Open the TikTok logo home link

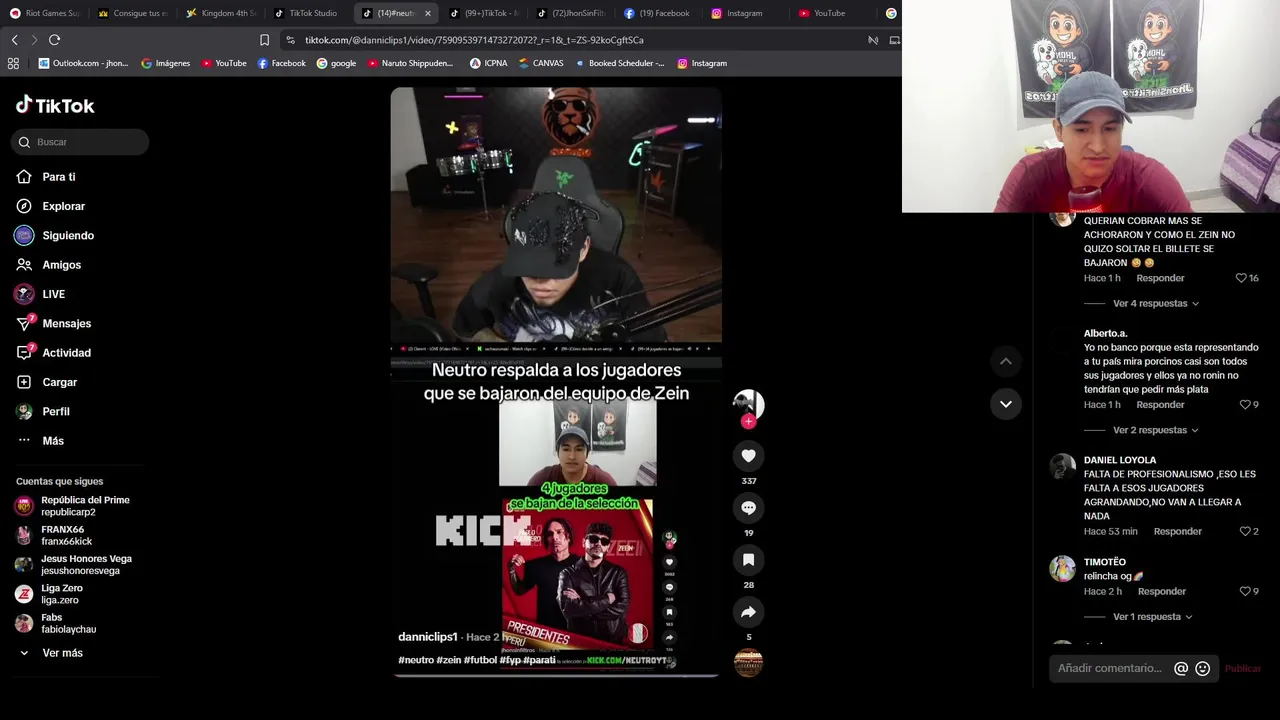pos(55,105)
